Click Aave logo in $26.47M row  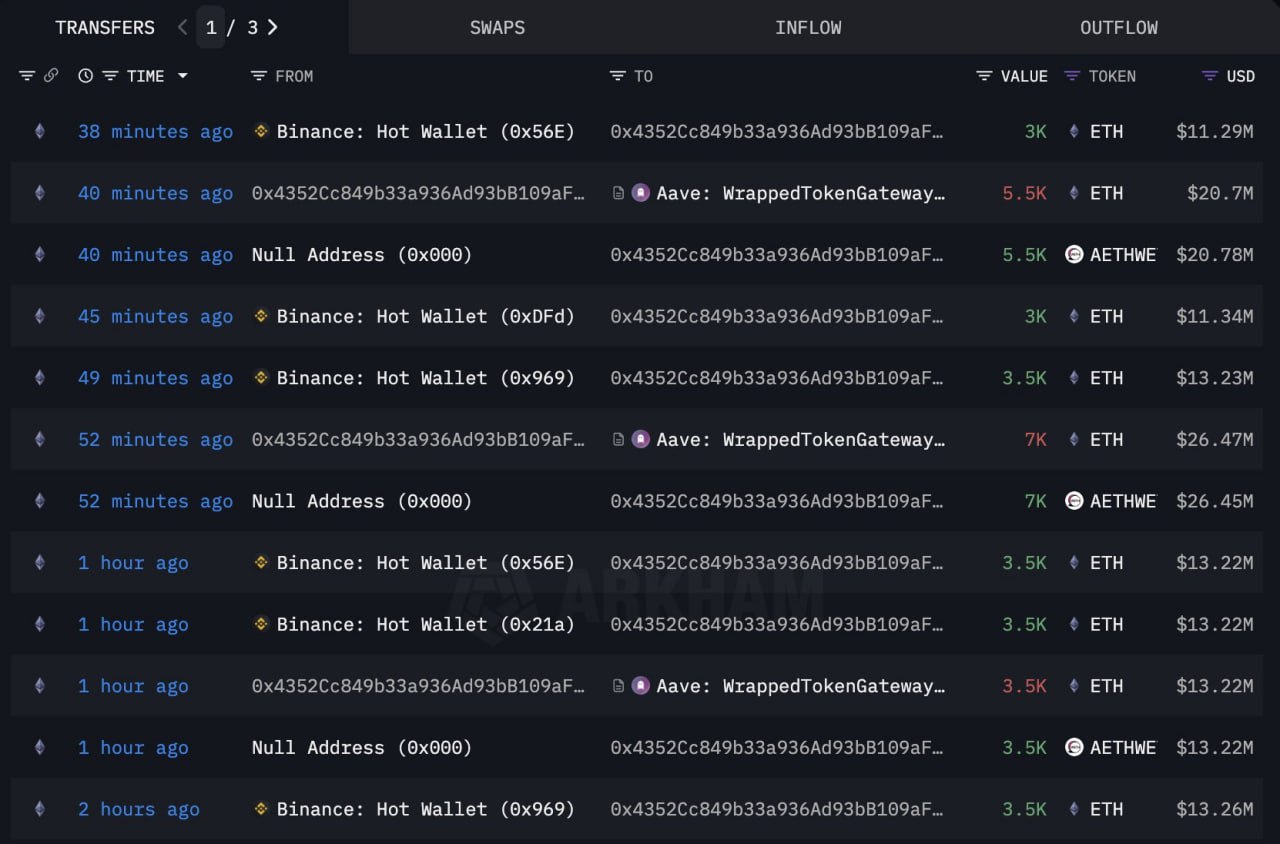click(641, 439)
